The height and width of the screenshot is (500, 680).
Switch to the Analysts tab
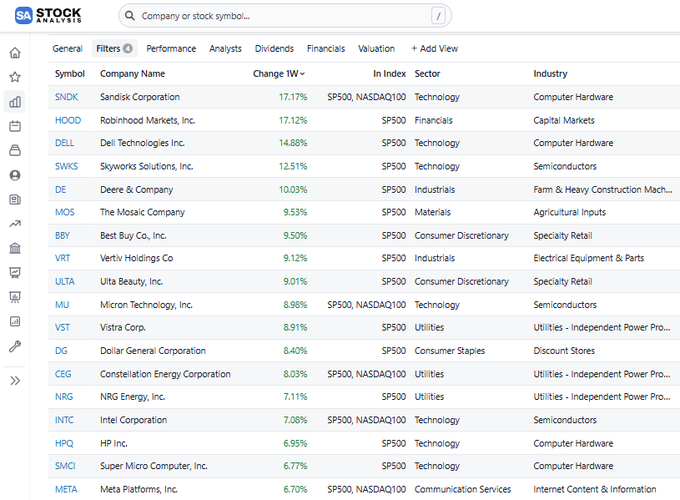(225, 49)
